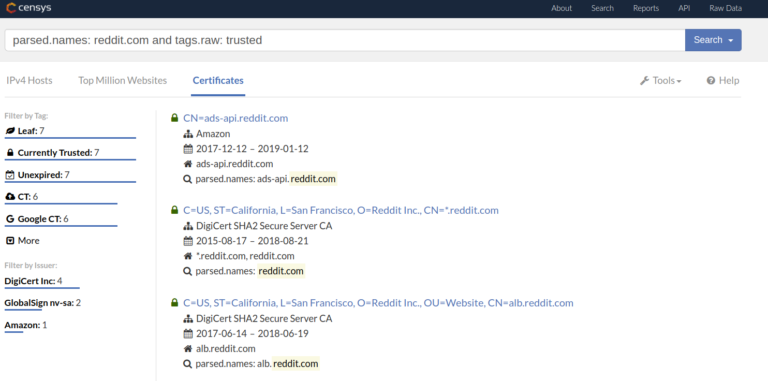Click issuer icon in the alb.reddit.com result
The width and height of the screenshot is (768, 381).
188,319
